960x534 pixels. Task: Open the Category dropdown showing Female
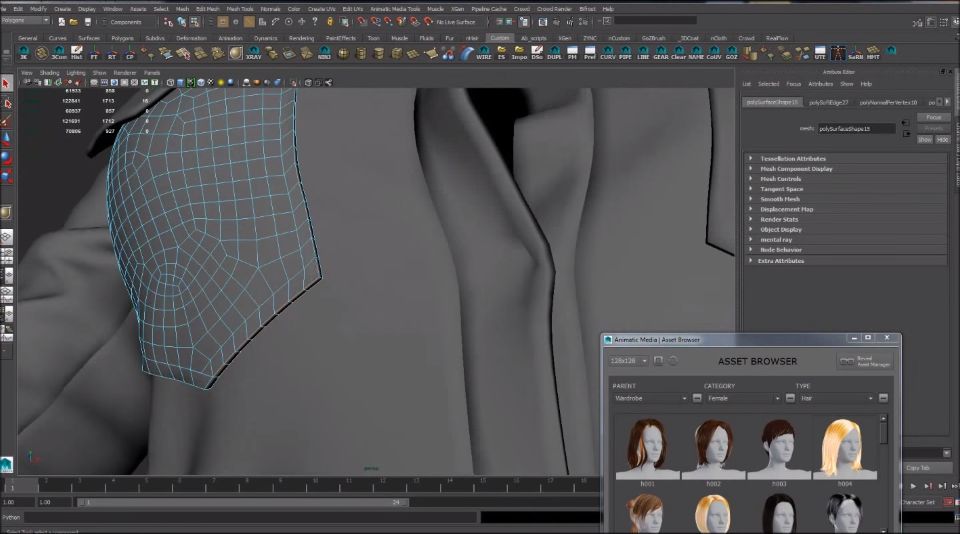742,398
